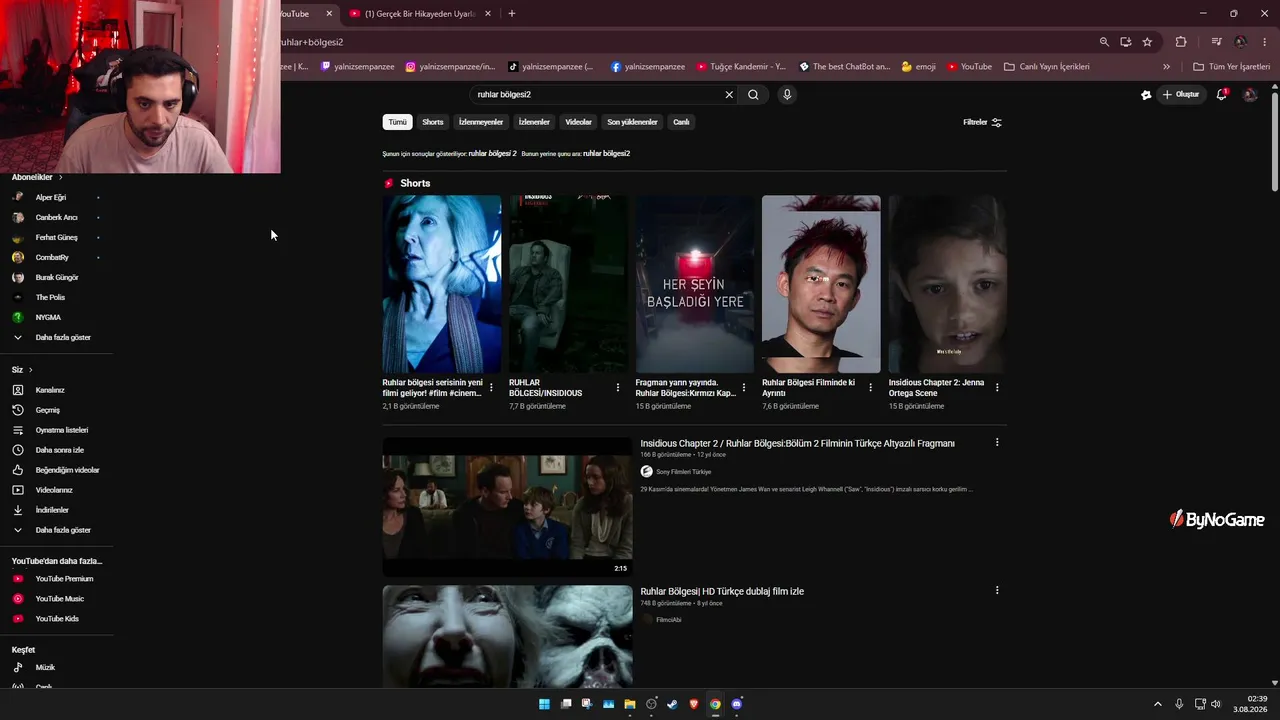Open more options for 'RUHLAR BÖLGESİ/INSIDIOUS' short
1280x720 pixels.
coord(617,387)
